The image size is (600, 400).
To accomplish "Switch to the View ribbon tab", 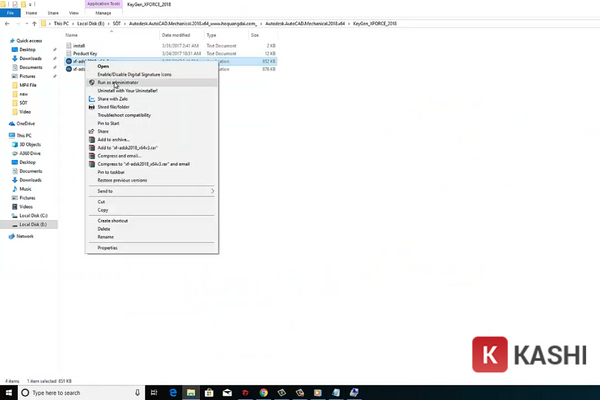I will (x=74, y=13).
